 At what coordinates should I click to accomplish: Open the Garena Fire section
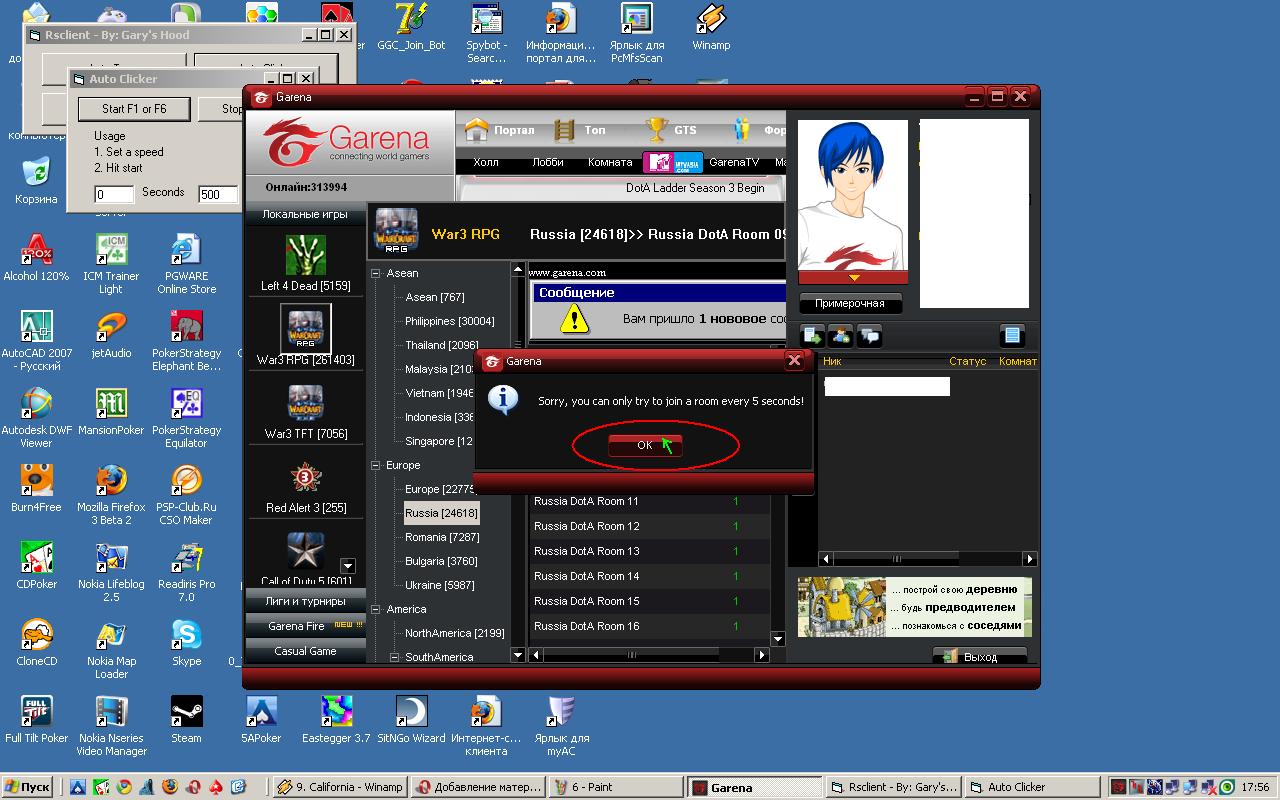[305, 626]
